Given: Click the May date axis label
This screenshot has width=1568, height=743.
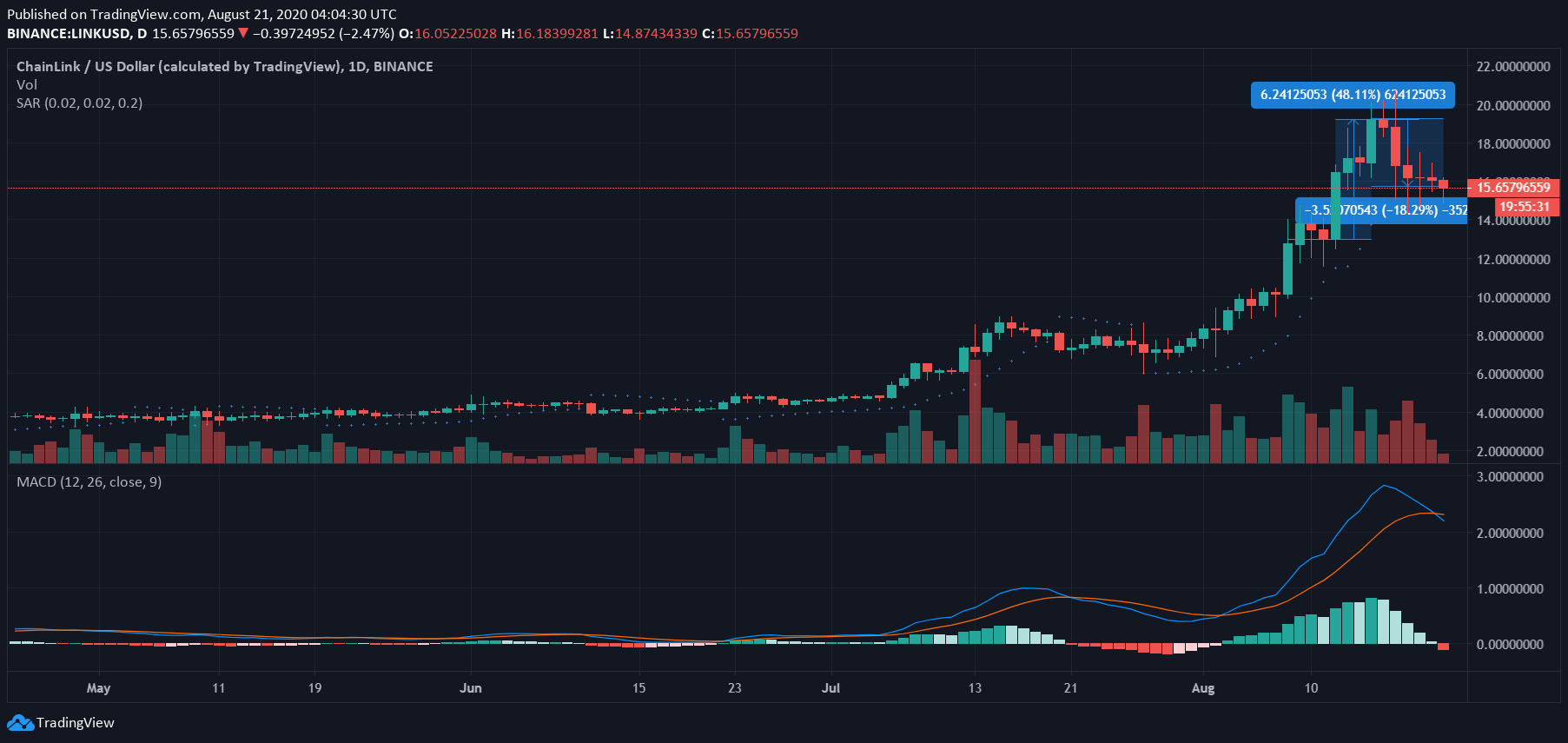Looking at the screenshot, I should [x=98, y=688].
